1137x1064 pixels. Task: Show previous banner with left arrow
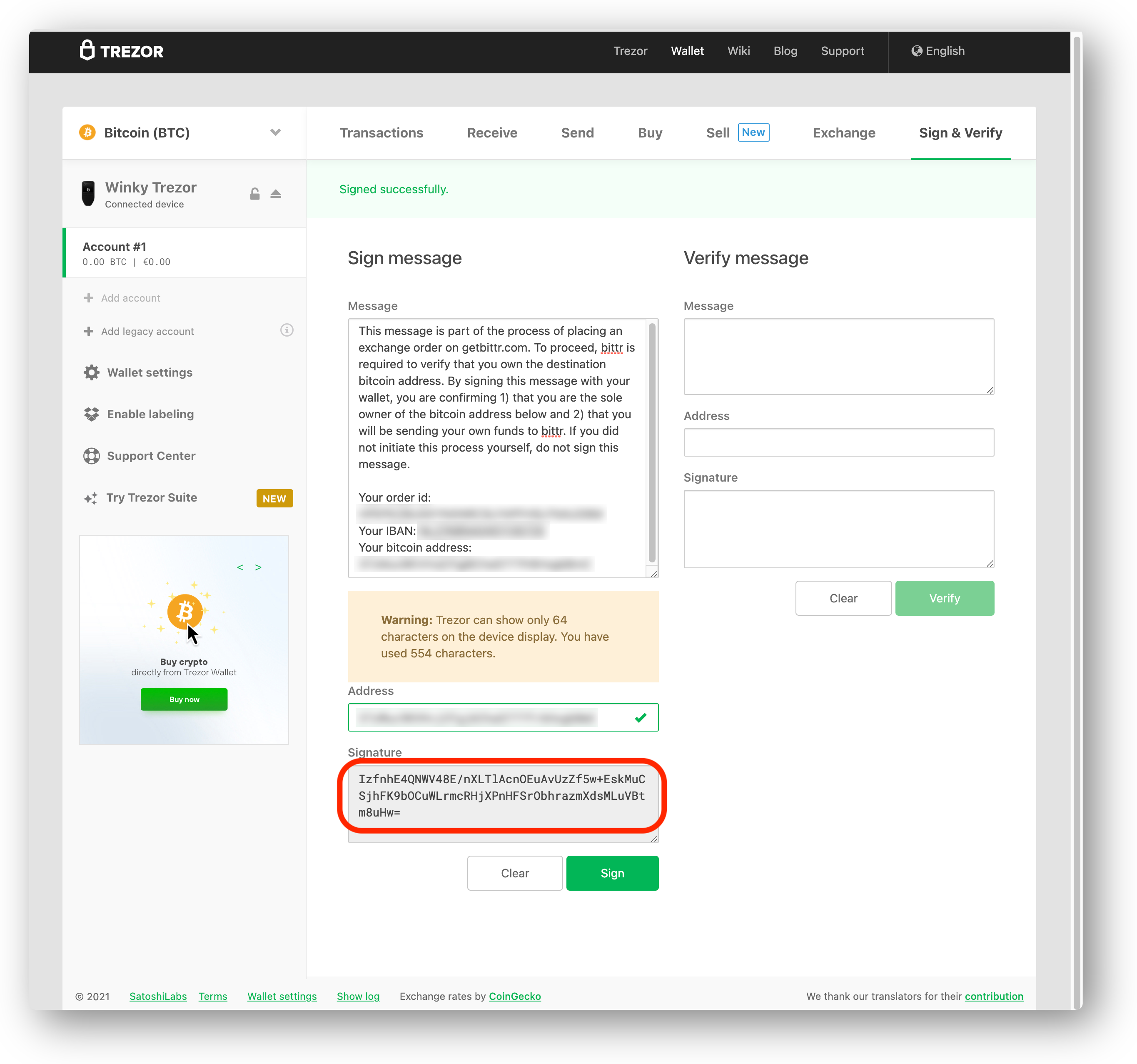pyautogui.click(x=240, y=567)
